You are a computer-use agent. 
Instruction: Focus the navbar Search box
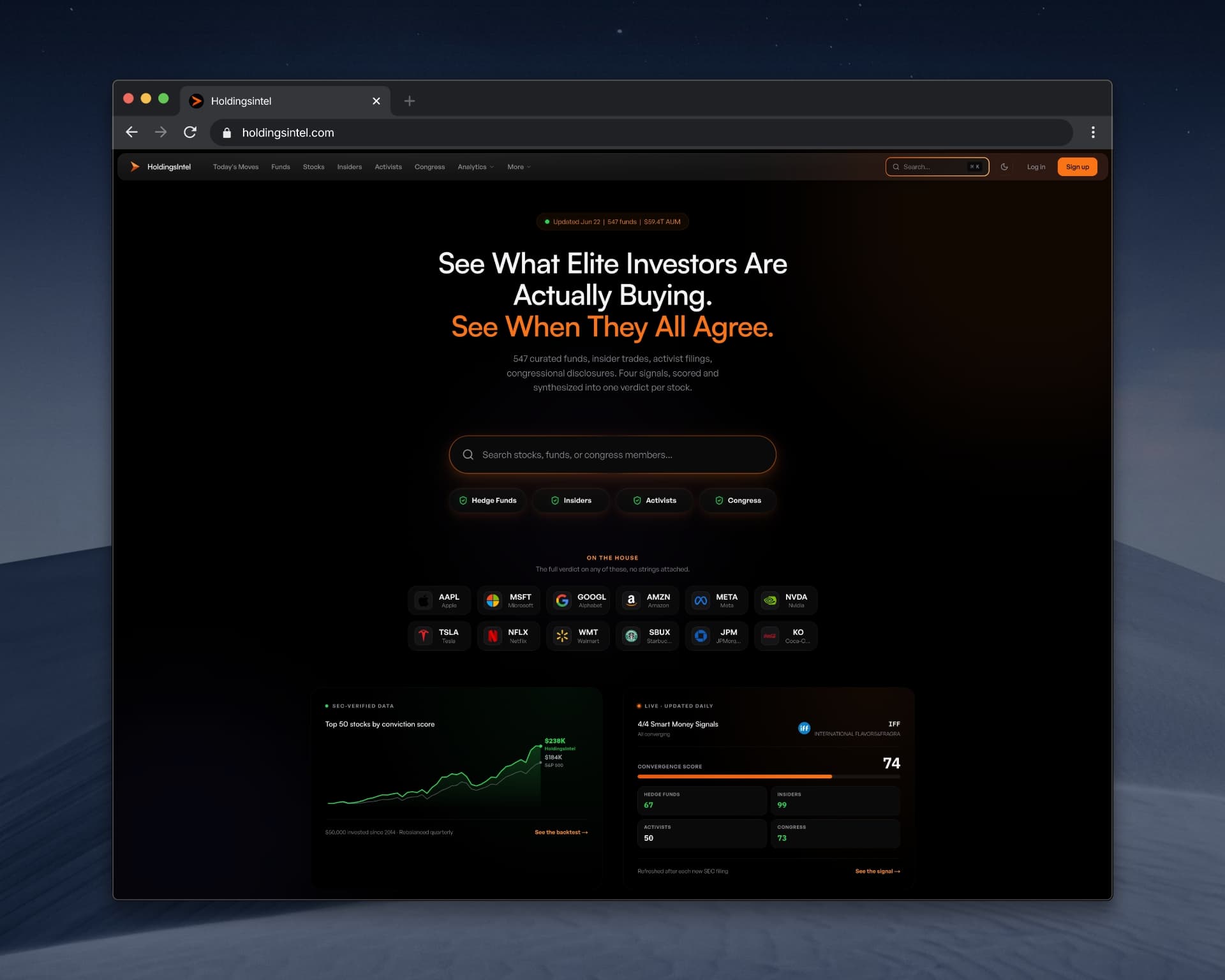(x=937, y=167)
